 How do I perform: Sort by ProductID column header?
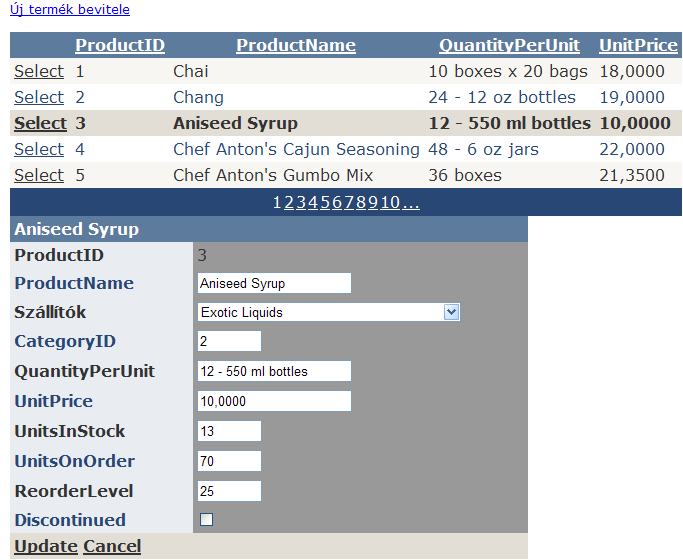(x=120, y=45)
